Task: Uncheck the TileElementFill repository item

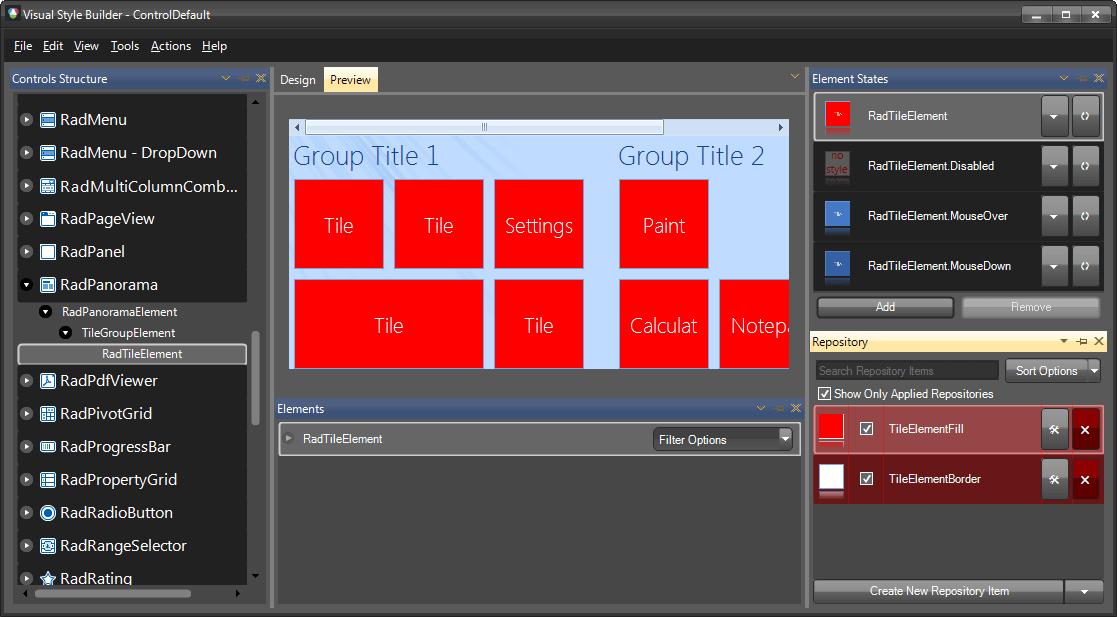Action: coord(867,429)
